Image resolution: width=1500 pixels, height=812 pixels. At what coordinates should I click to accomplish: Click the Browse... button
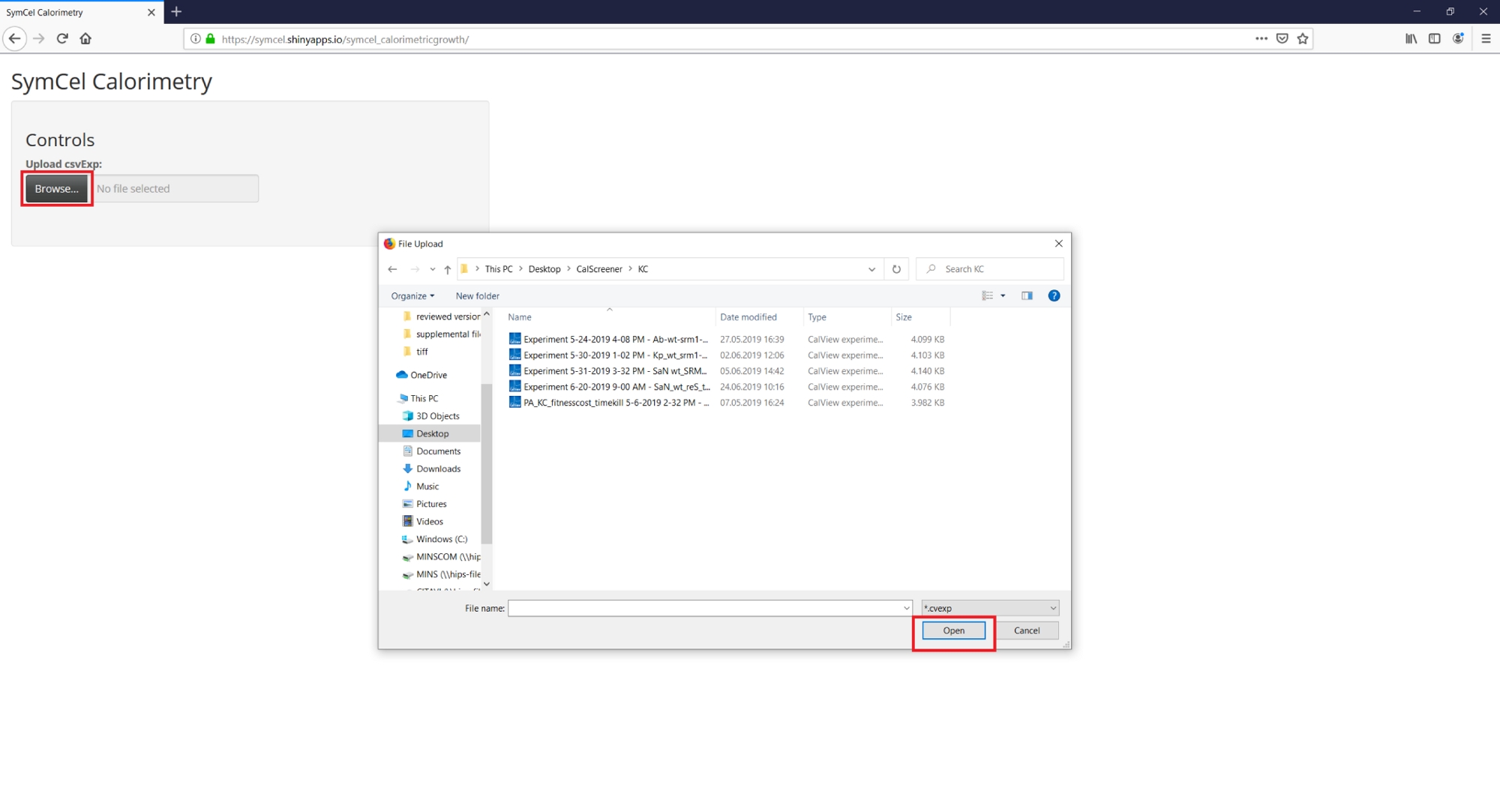click(56, 189)
